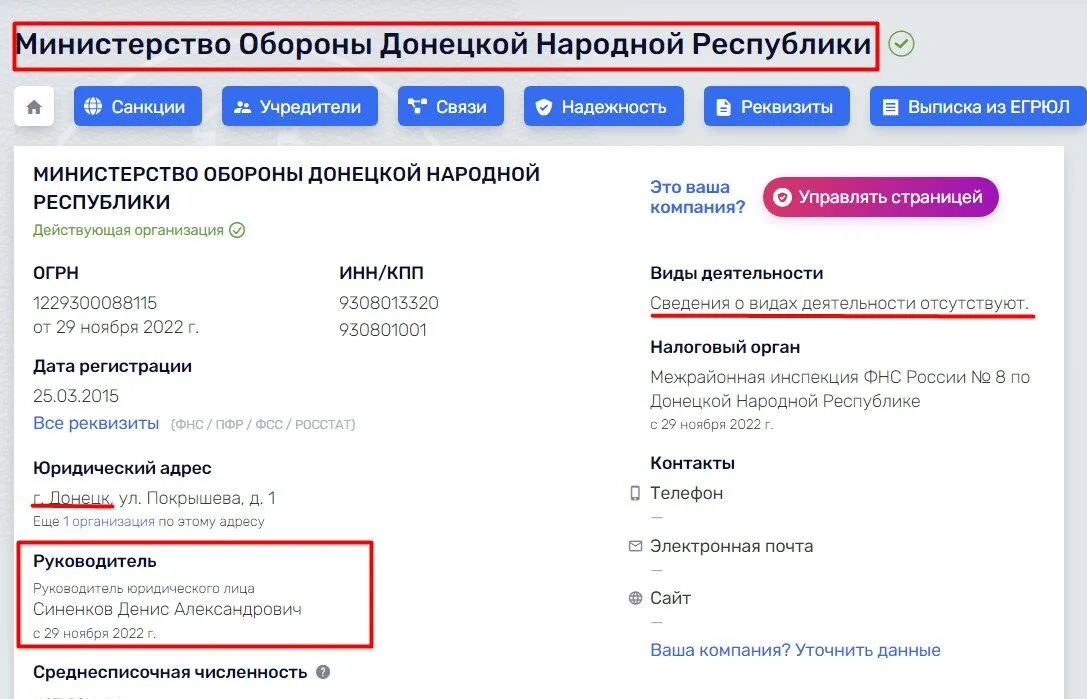Click the home icon above the company card

click(x=34, y=106)
